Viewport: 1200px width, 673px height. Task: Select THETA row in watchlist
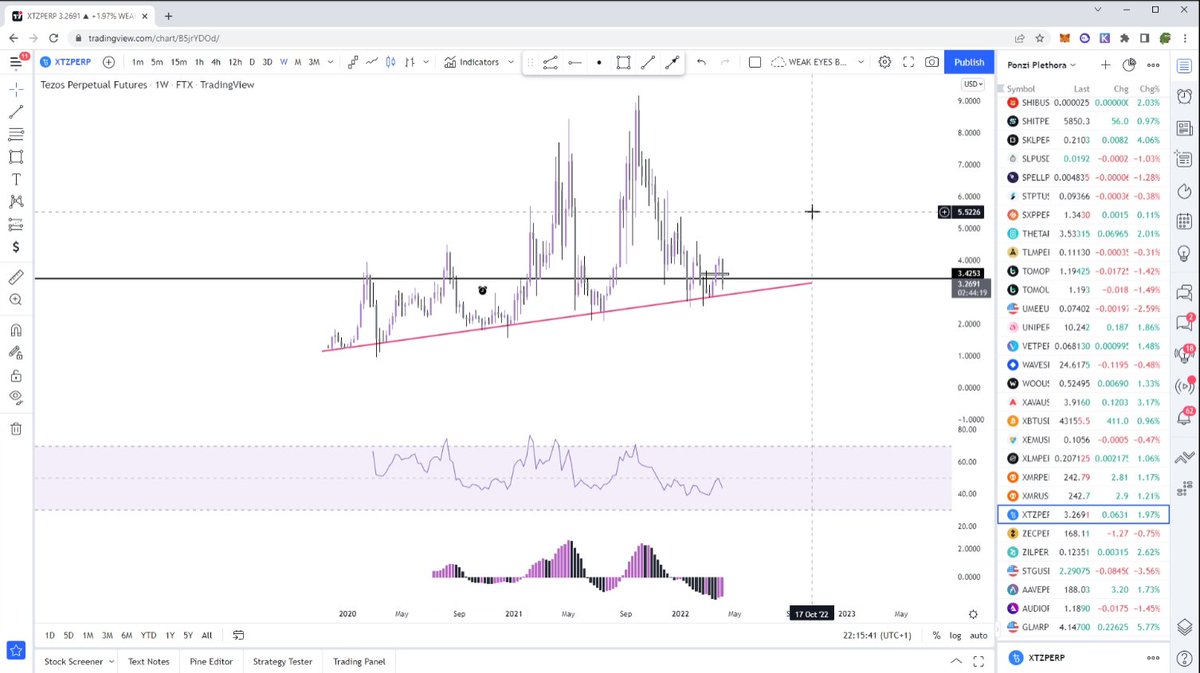1083,233
